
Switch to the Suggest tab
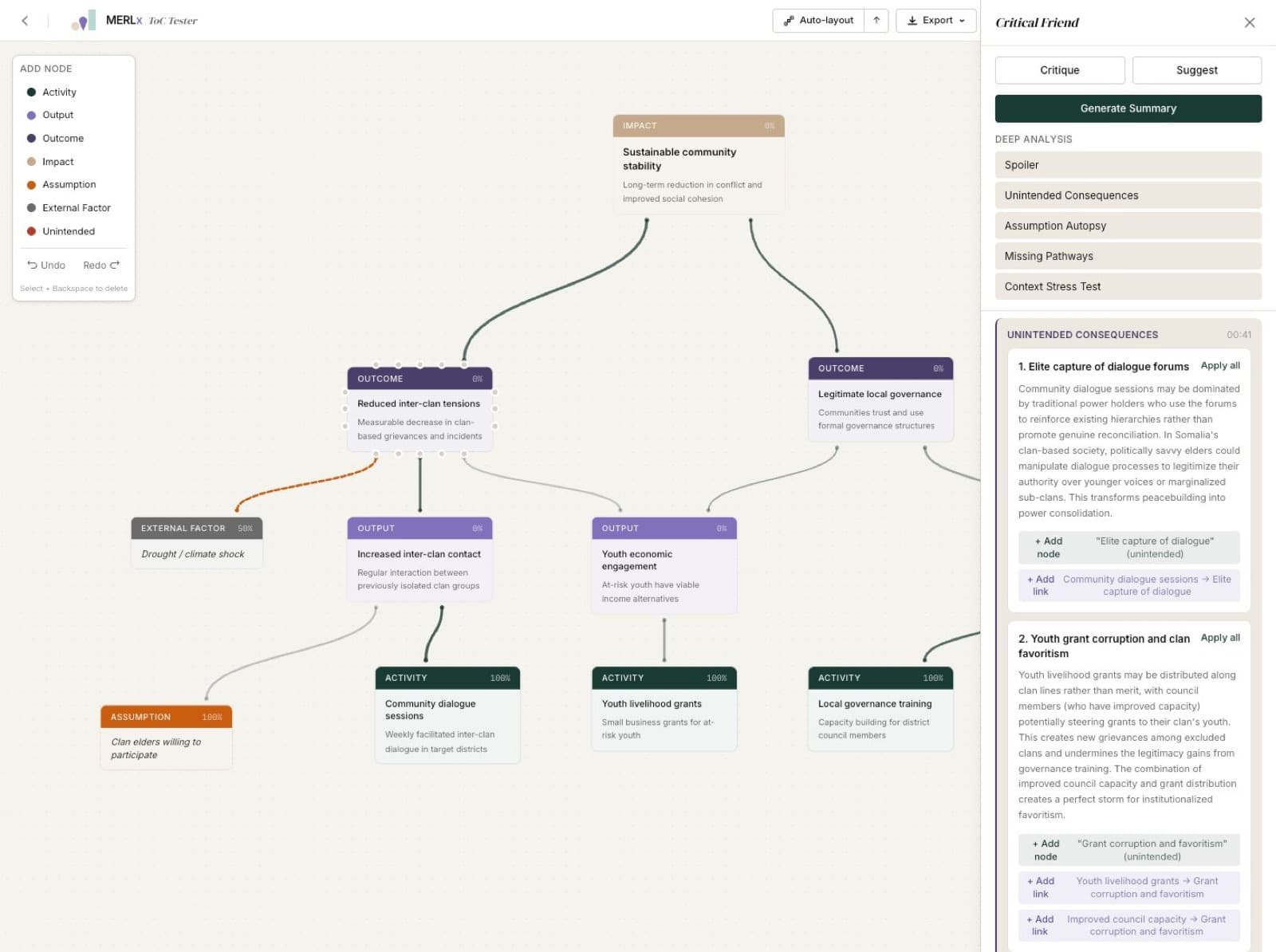click(1196, 70)
